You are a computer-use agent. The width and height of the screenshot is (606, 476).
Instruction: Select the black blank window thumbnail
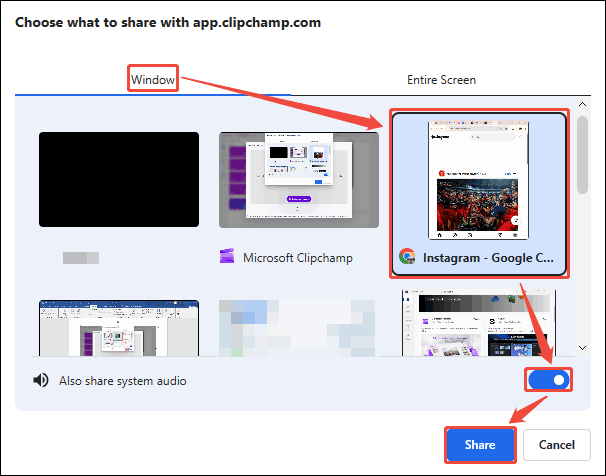pos(119,179)
